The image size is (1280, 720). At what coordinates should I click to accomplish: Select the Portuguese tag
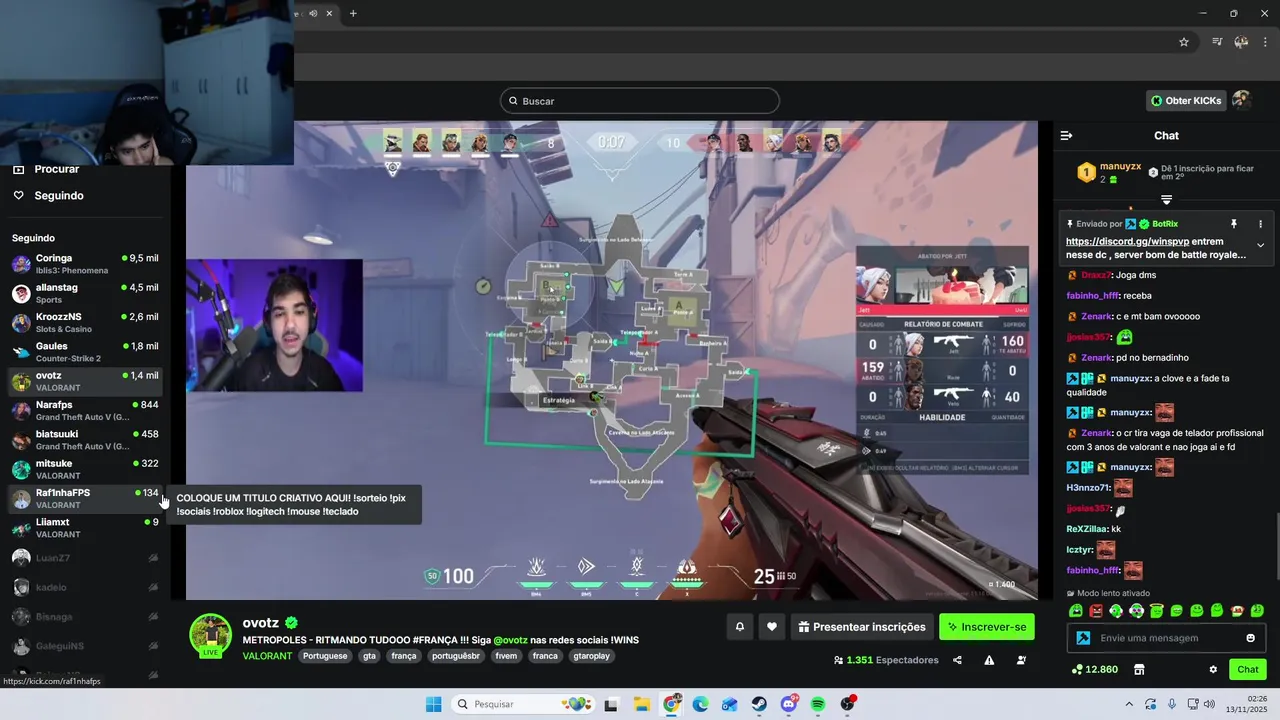click(x=325, y=656)
